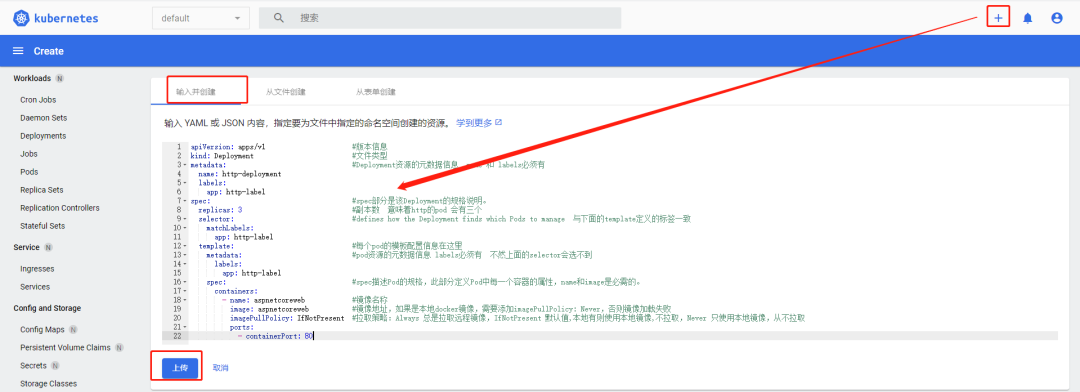Switch to the 从表单创建 tab
The width and height of the screenshot is (1080, 392).
point(375,92)
